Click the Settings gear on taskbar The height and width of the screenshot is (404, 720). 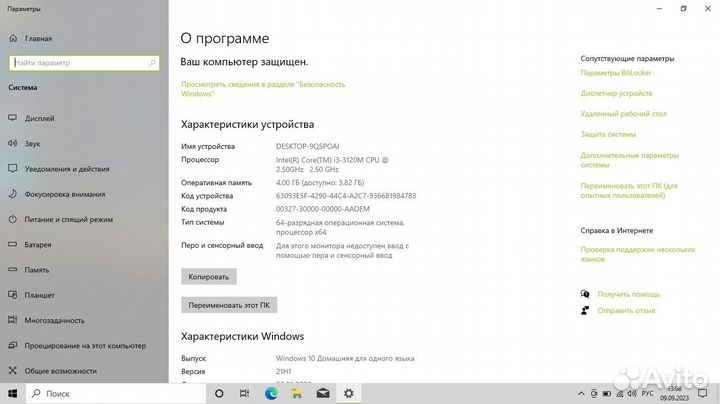pyautogui.click(x=349, y=393)
